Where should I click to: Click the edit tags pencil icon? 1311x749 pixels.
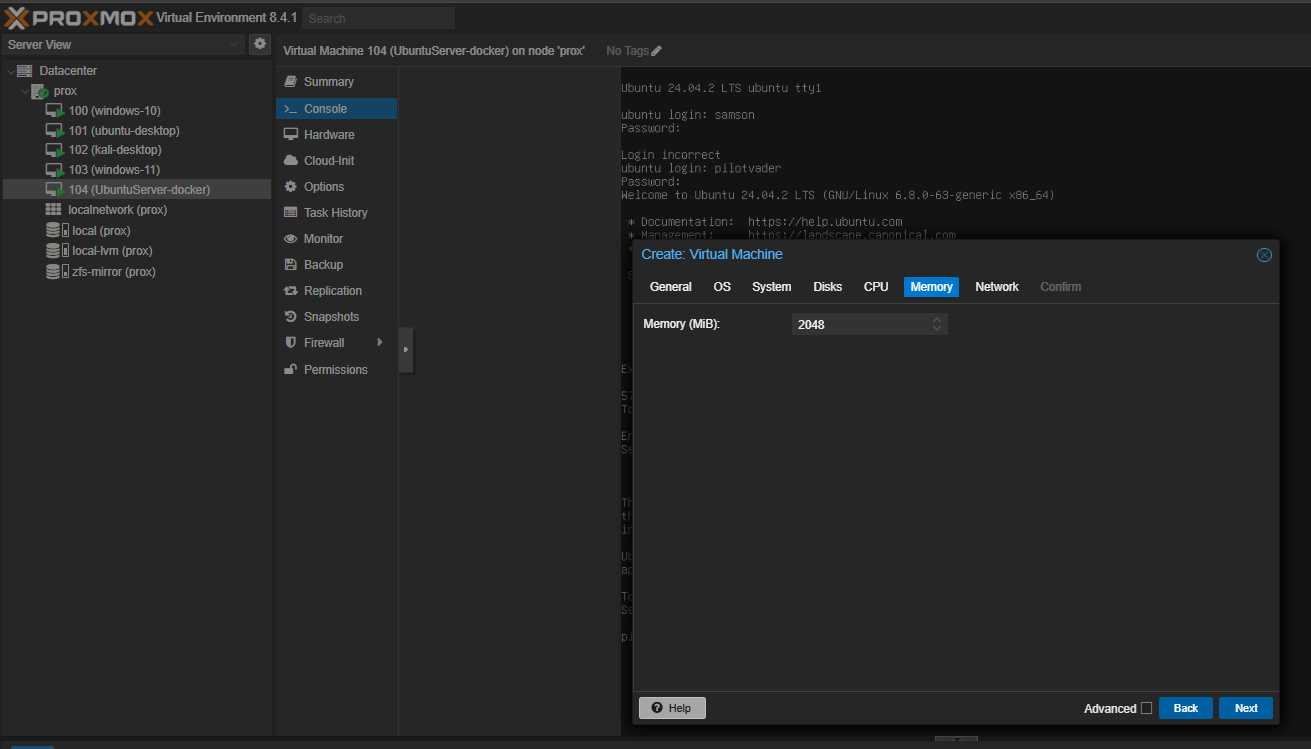(656, 51)
